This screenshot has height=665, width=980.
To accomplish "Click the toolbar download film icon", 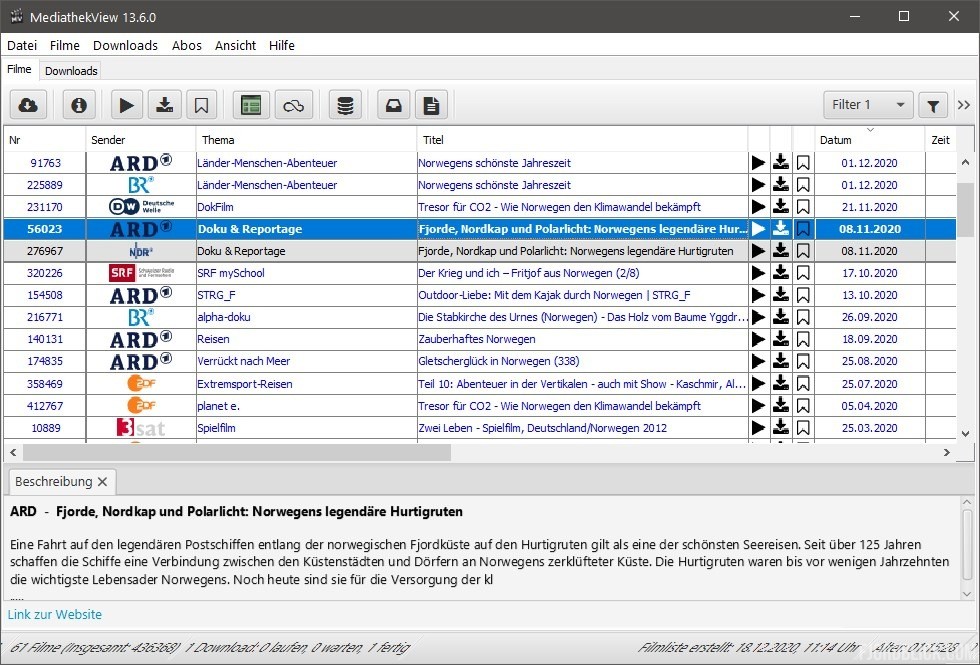I will 164,105.
